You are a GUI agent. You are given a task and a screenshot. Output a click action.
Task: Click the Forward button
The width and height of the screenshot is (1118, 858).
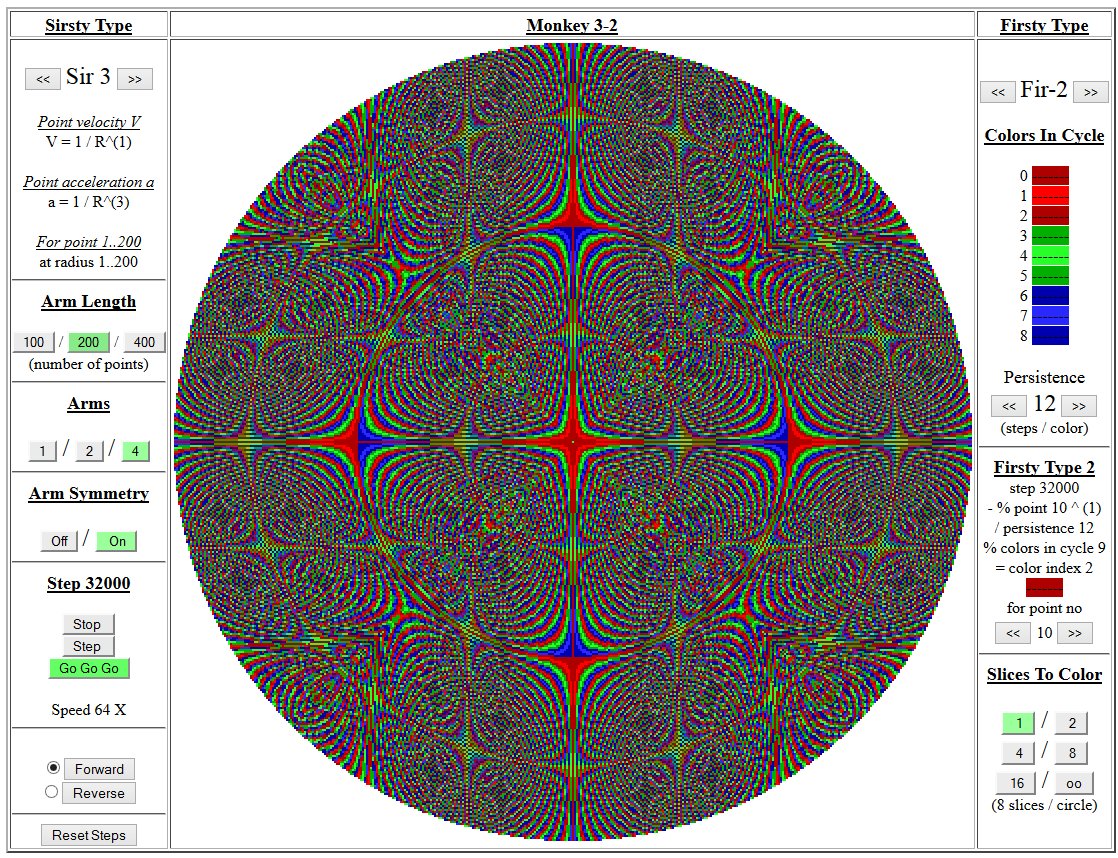pos(99,769)
